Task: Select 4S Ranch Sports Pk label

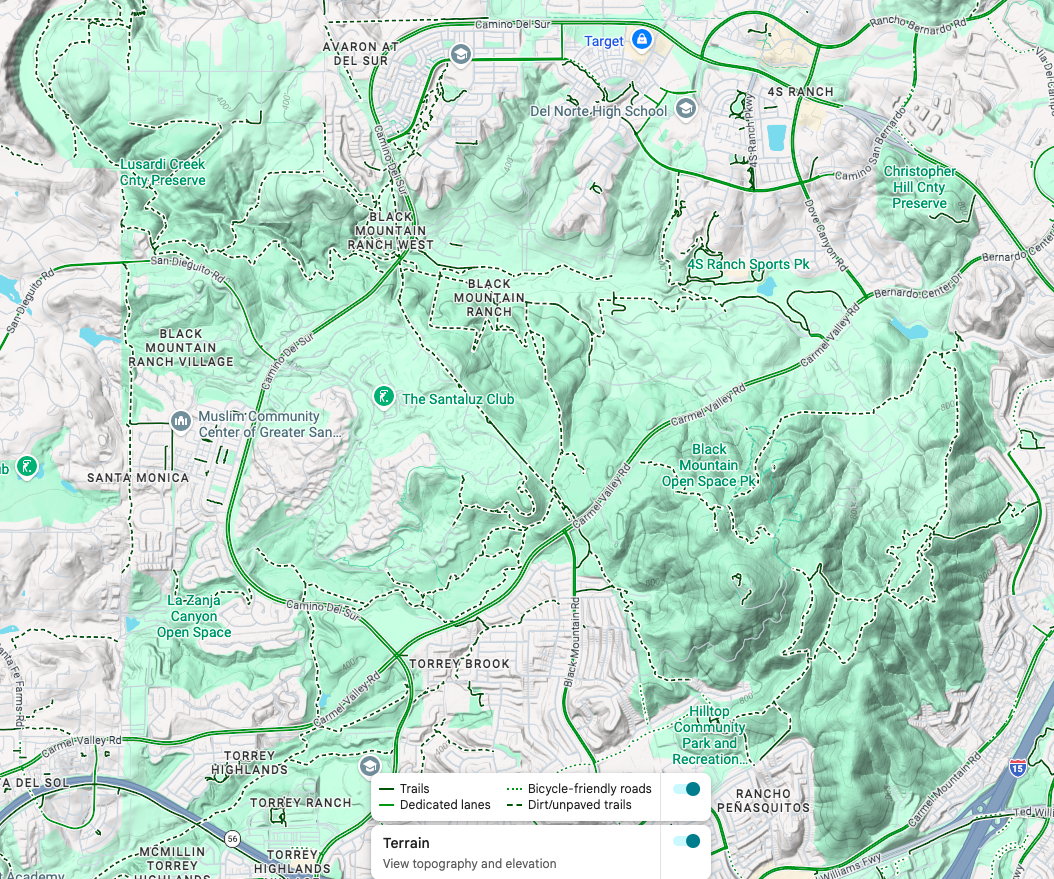Action: tap(748, 264)
